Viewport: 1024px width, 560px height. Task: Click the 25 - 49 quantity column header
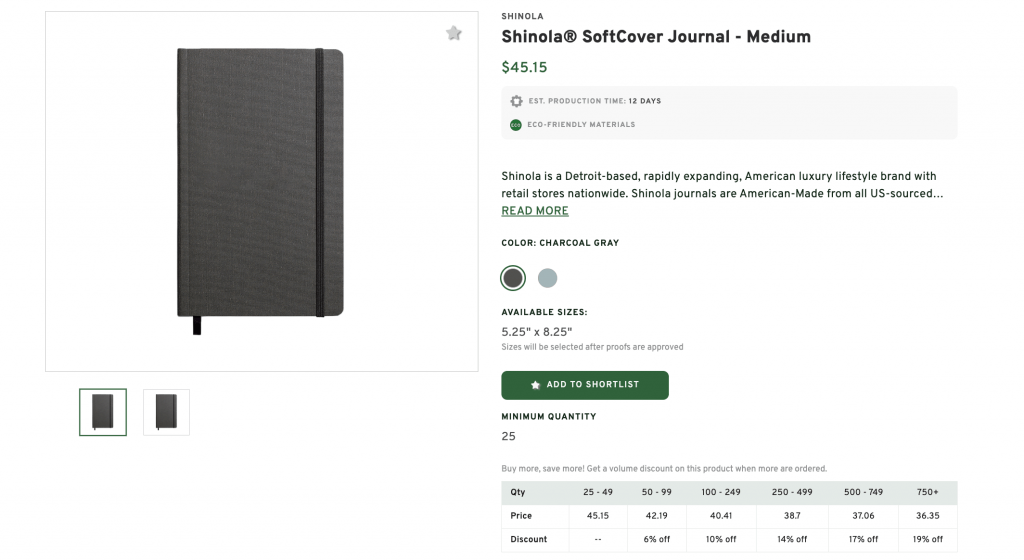point(598,492)
